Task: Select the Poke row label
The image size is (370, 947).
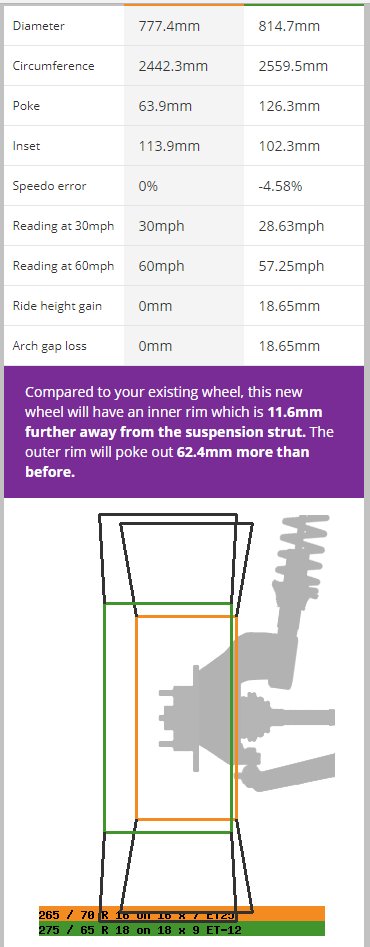Action: click(x=26, y=106)
